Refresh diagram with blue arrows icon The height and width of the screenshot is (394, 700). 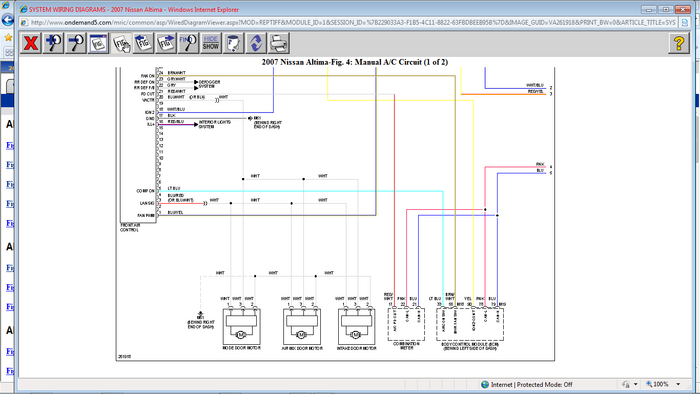click(256, 43)
